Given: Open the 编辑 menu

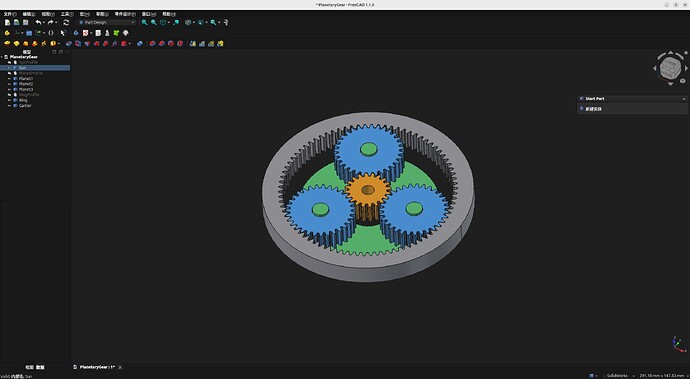Looking at the screenshot, I should point(29,14).
